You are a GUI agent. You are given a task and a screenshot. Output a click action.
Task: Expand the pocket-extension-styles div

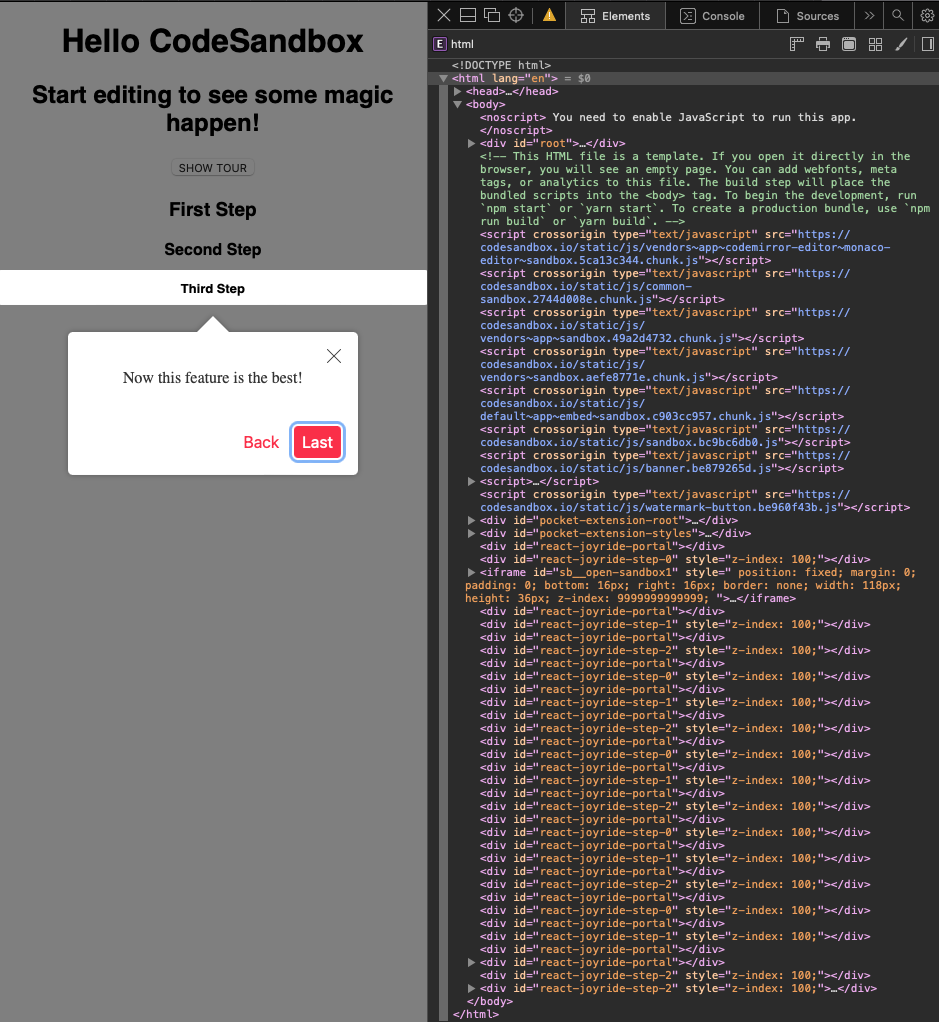472,534
